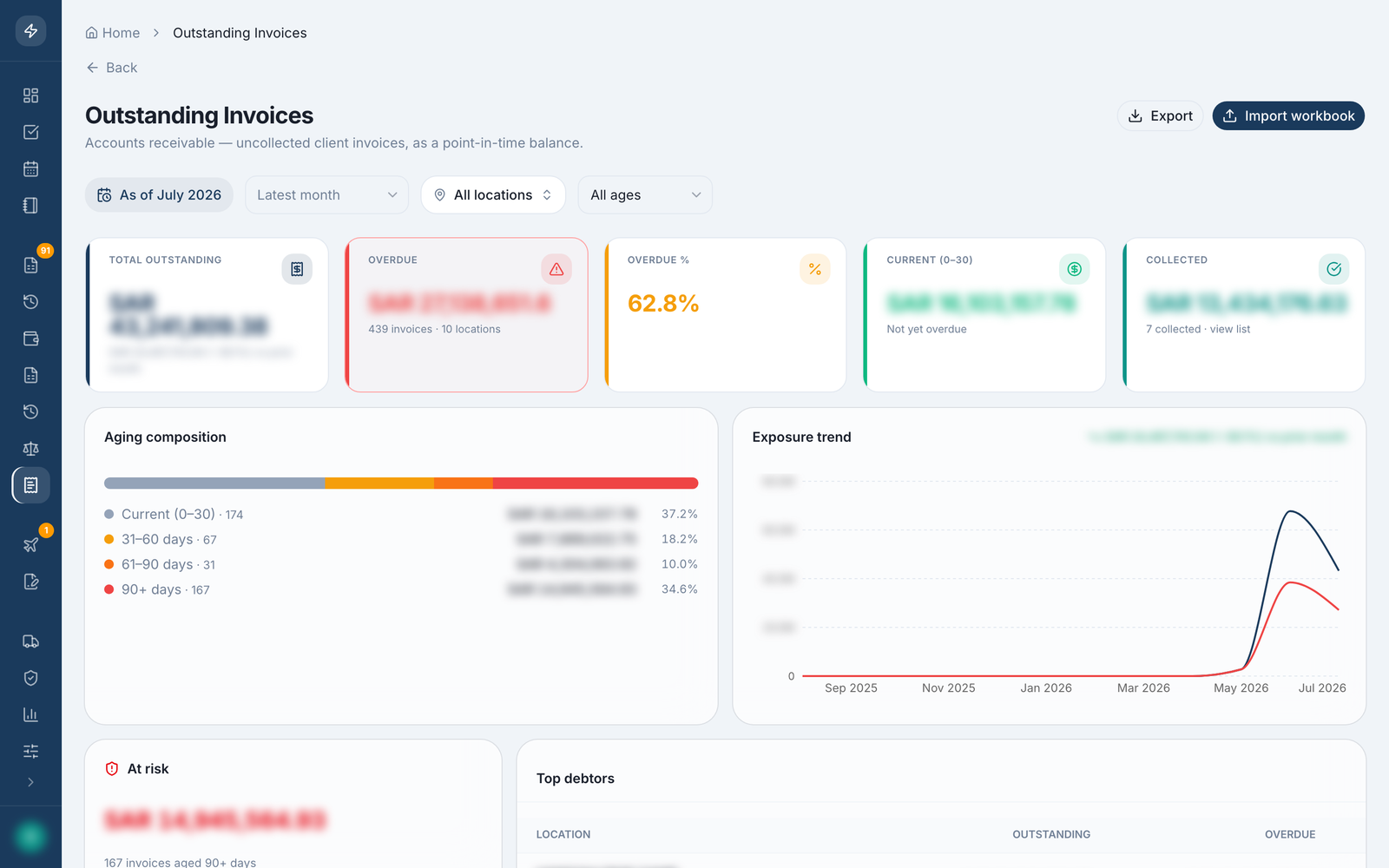Open the shield check icon in sidebar
The image size is (1389, 868).
point(30,678)
